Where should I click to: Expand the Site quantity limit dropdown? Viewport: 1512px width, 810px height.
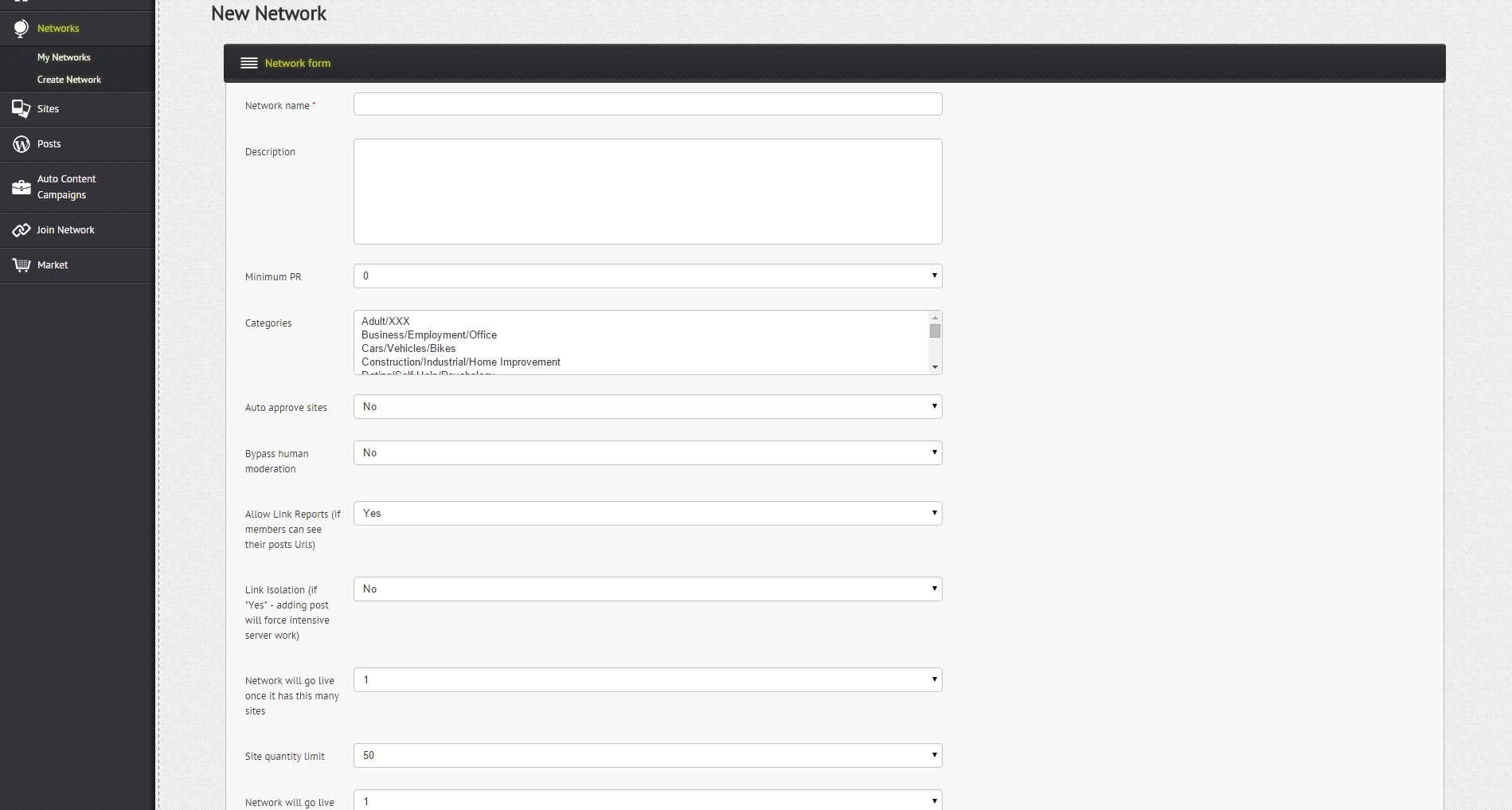pos(647,756)
